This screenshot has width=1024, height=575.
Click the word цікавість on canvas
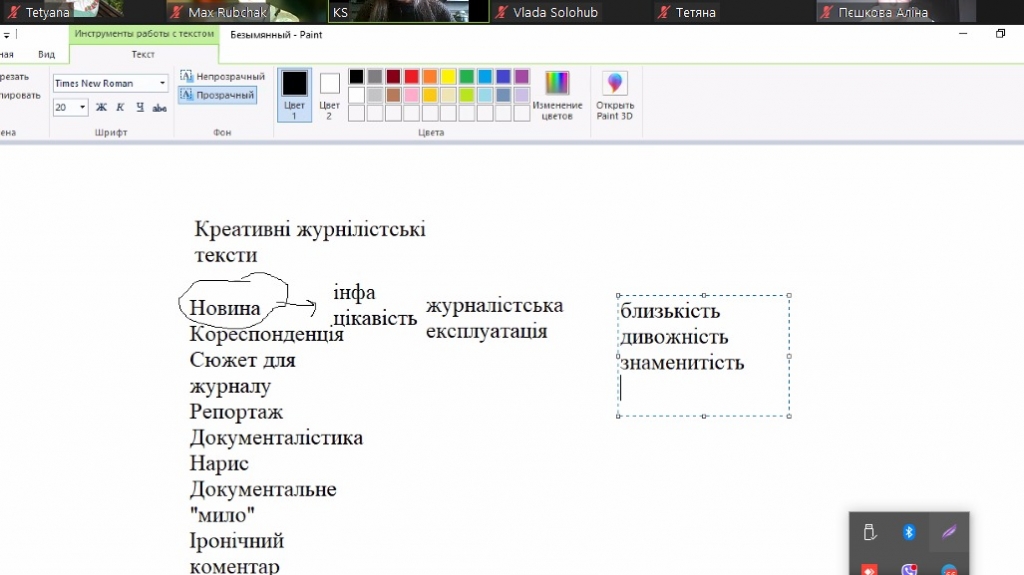375,319
